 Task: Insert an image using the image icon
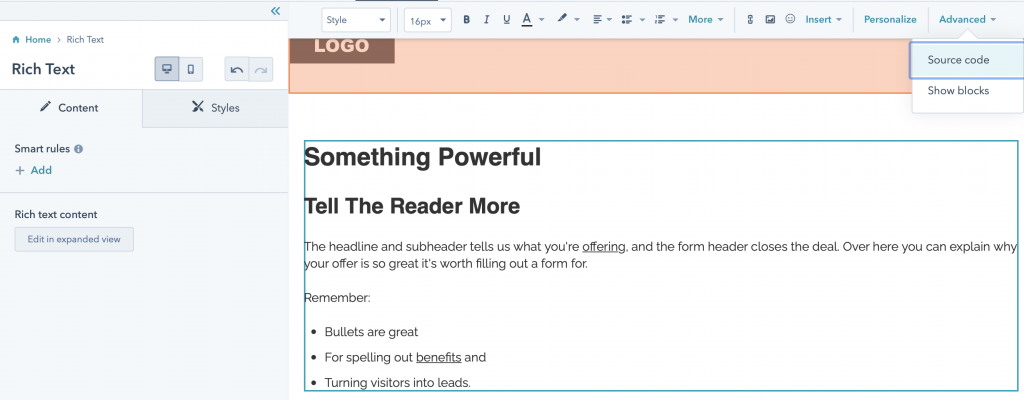(770, 19)
